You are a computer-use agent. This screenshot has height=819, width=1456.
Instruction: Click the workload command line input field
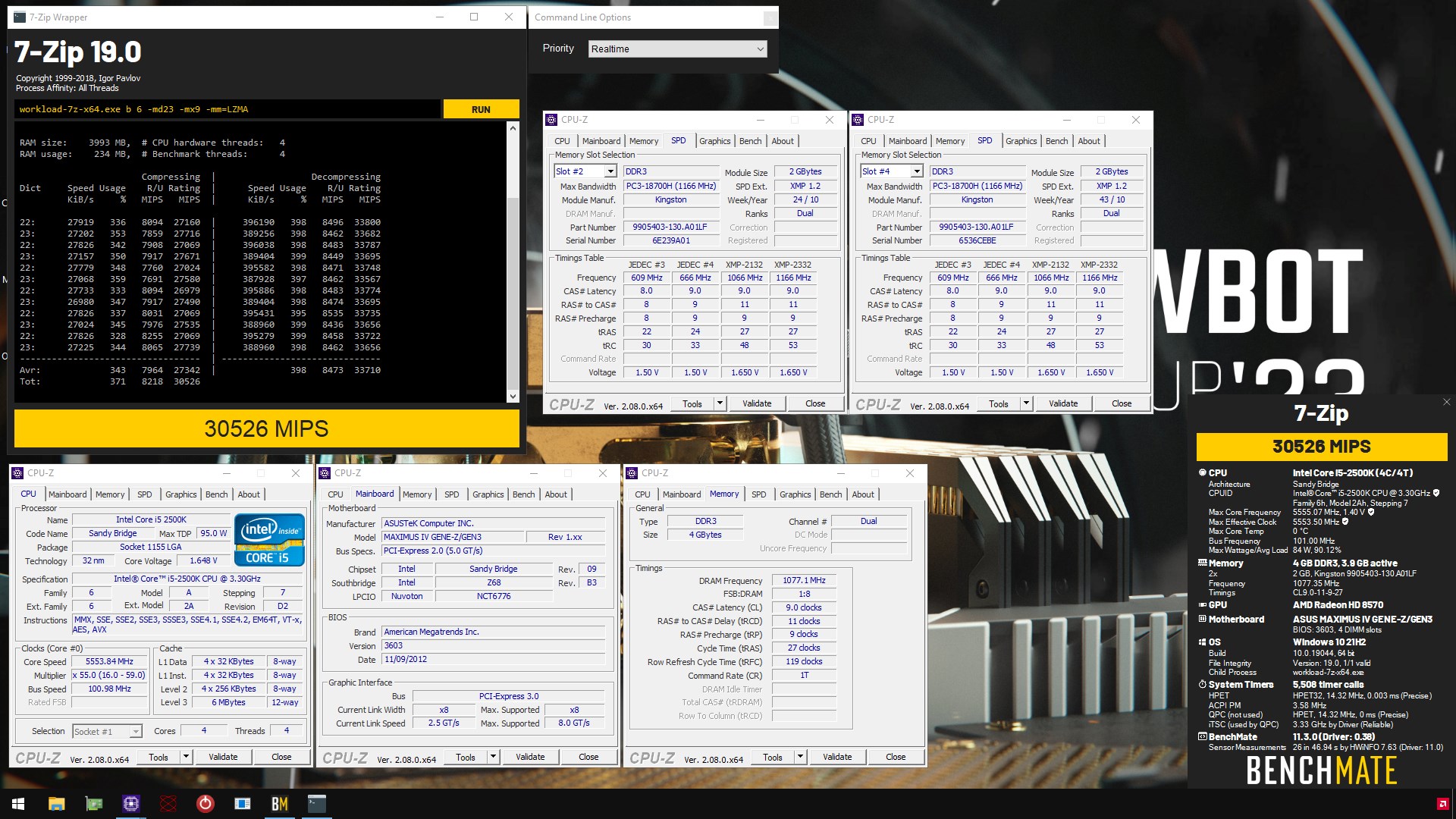tap(227, 109)
